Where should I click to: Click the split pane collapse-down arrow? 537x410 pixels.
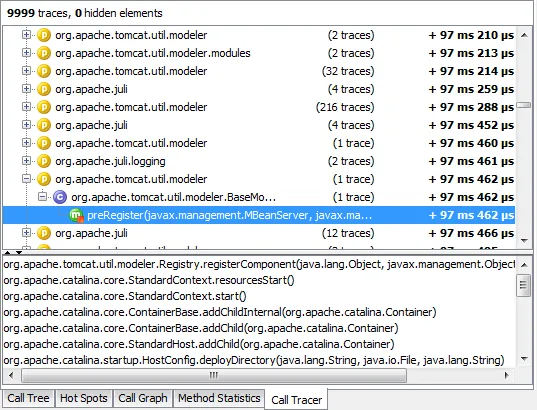(x=18, y=253)
